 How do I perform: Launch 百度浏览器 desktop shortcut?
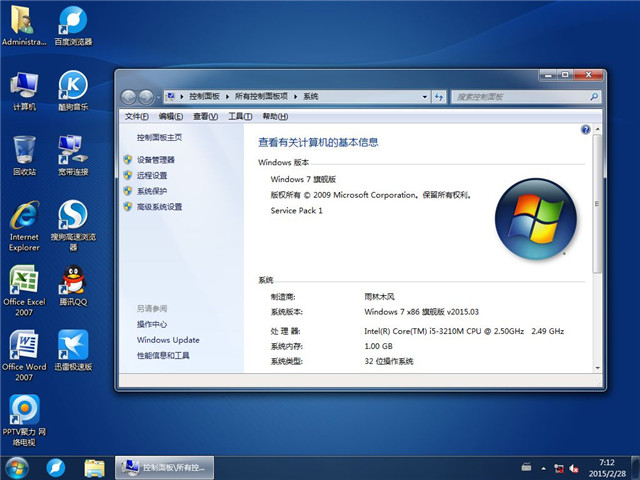(x=73, y=24)
